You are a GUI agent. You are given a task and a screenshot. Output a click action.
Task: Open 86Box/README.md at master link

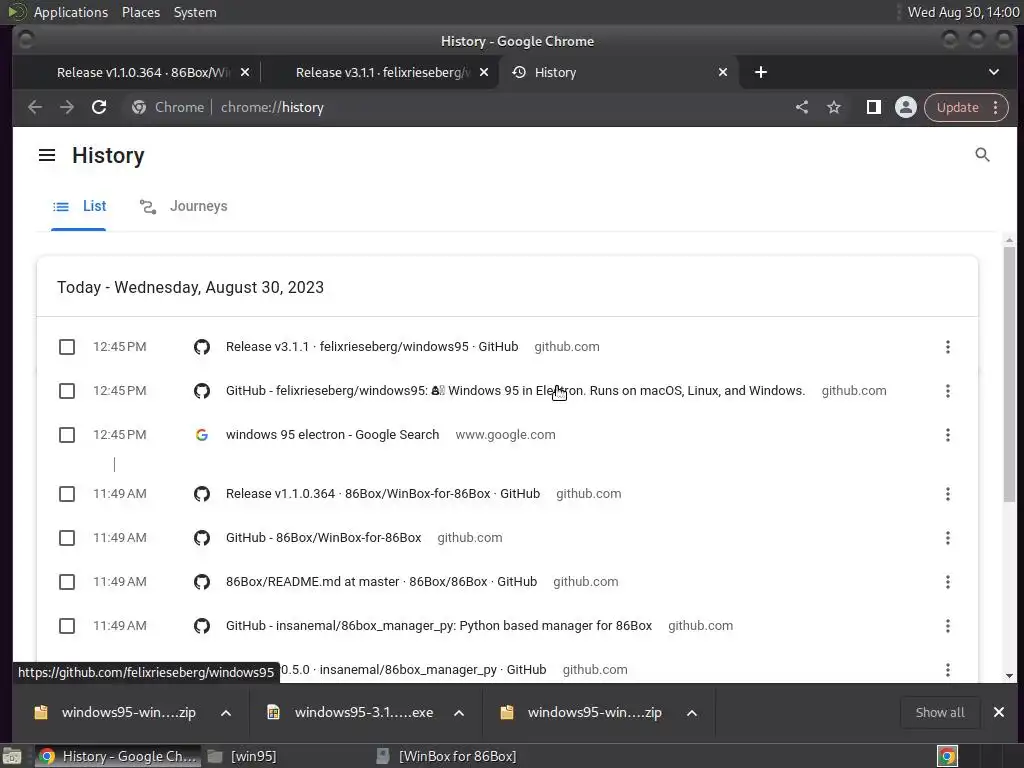(381, 582)
